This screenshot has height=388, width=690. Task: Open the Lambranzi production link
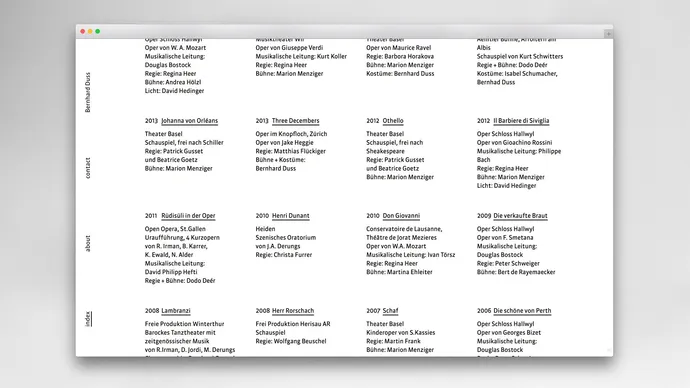point(176,311)
